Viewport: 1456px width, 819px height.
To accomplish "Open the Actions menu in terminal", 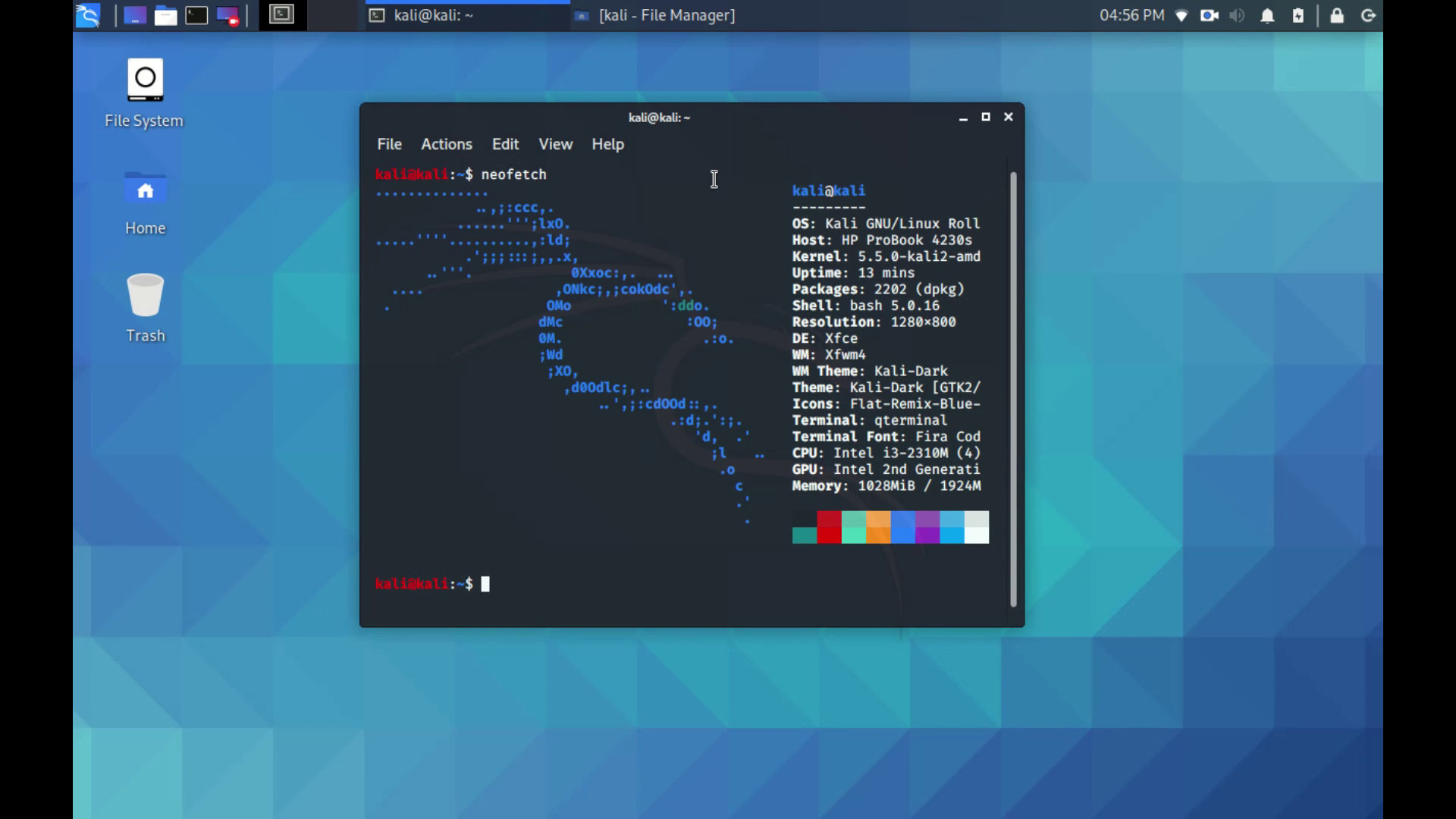I will click(x=446, y=144).
